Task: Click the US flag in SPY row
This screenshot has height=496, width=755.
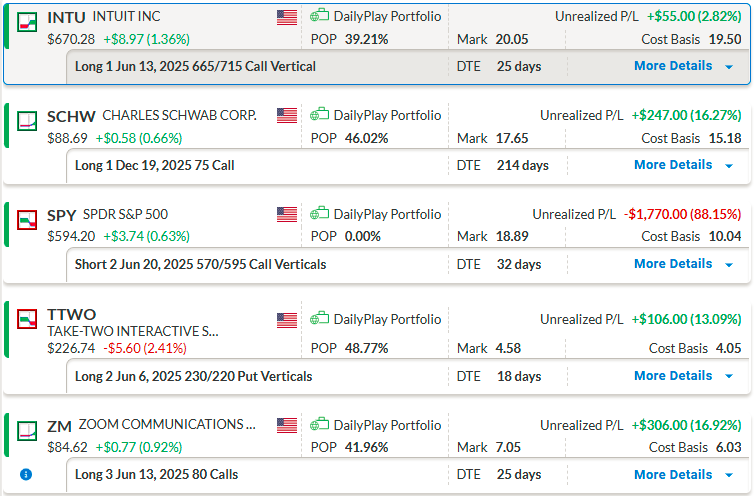Action: (287, 214)
